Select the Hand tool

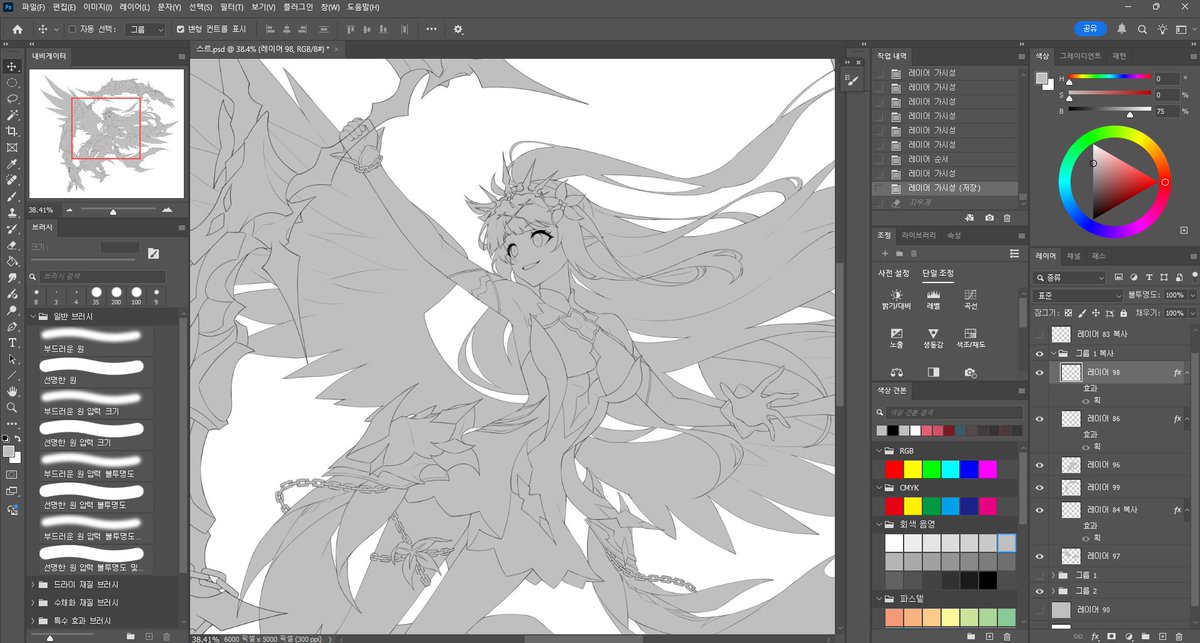point(12,391)
